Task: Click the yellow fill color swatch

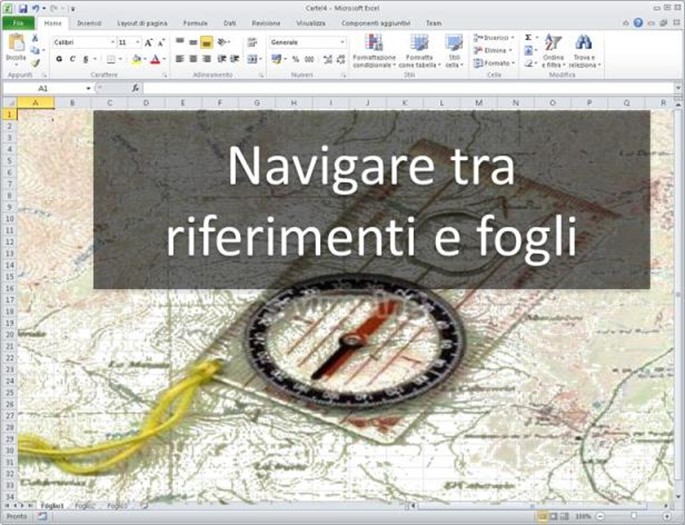Action: coord(137,59)
